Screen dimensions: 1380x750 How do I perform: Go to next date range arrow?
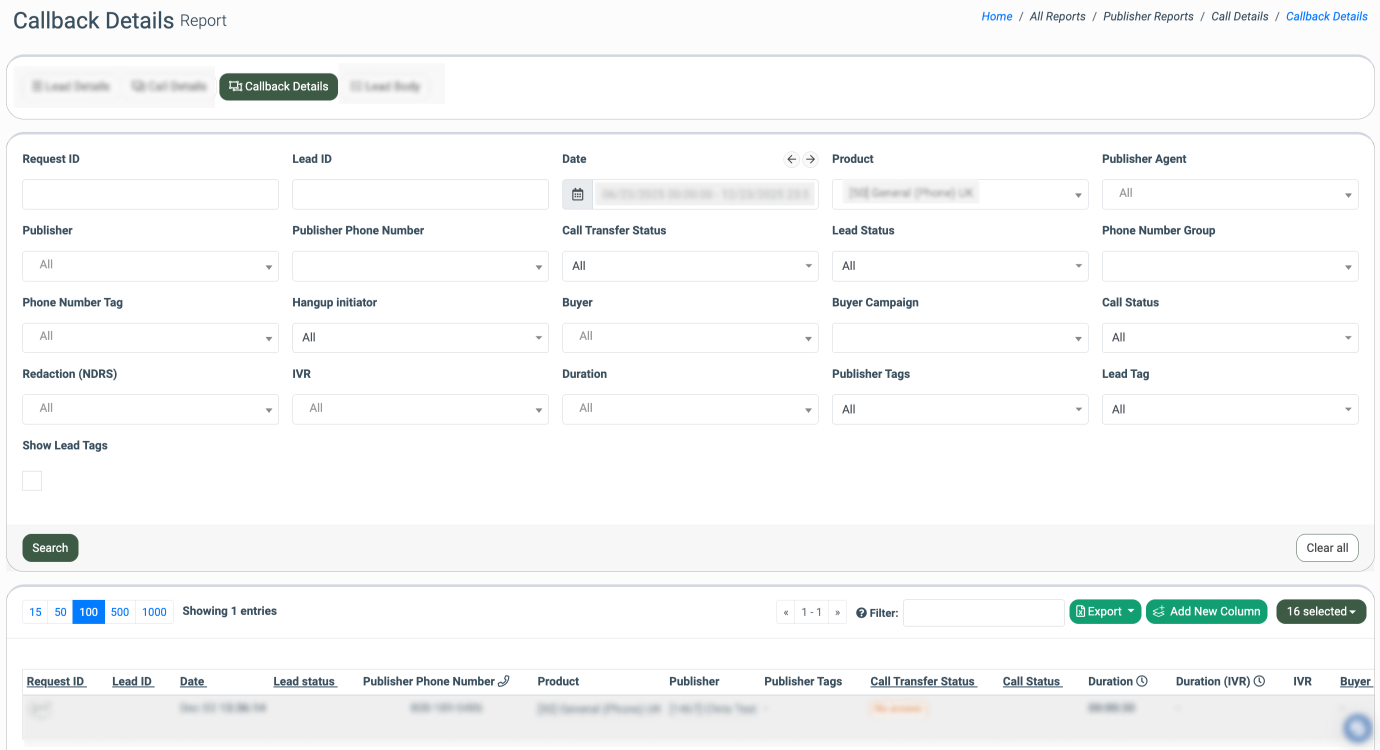811,159
